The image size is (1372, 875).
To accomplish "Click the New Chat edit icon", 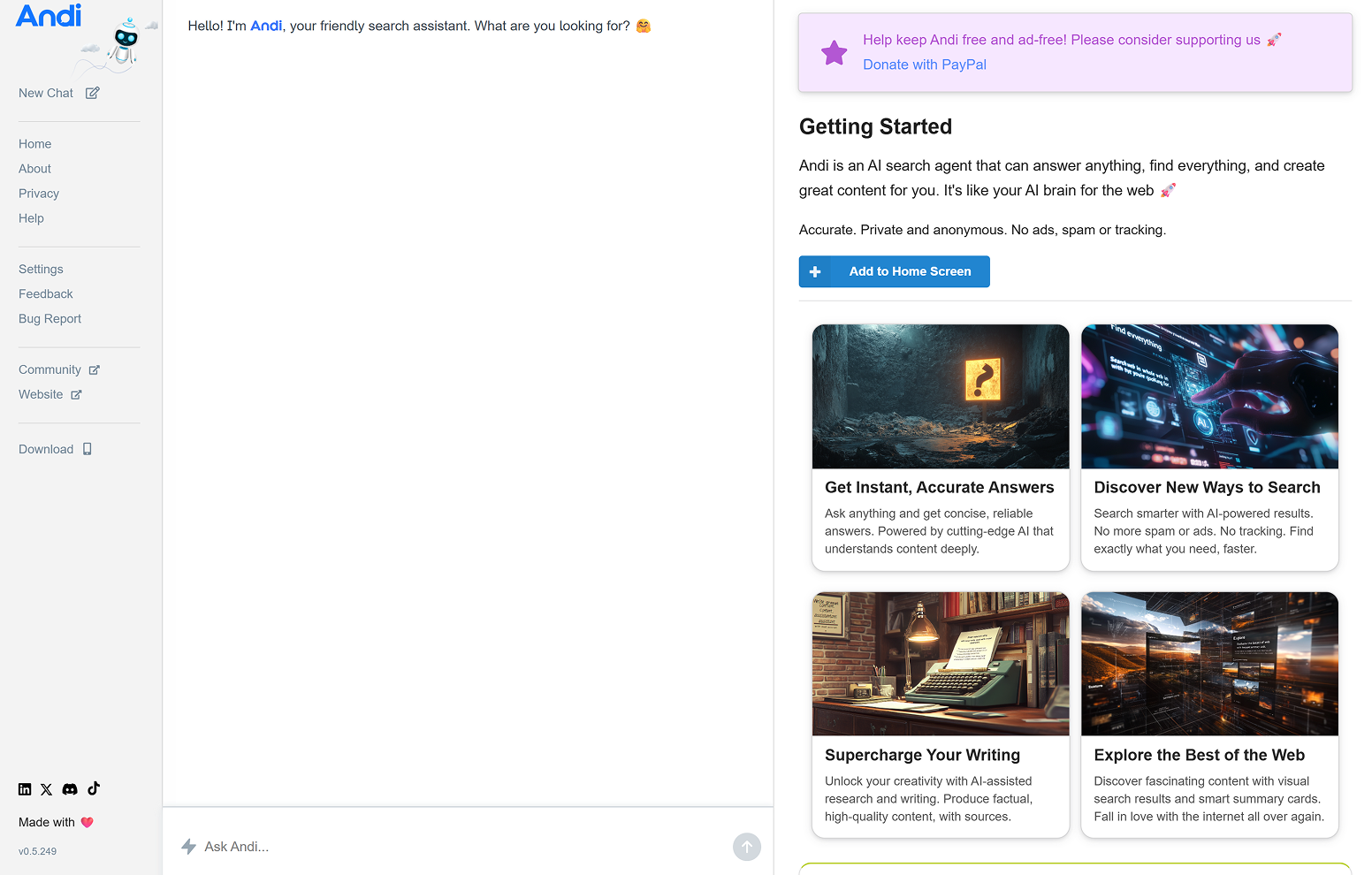I will tap(93, 93).
